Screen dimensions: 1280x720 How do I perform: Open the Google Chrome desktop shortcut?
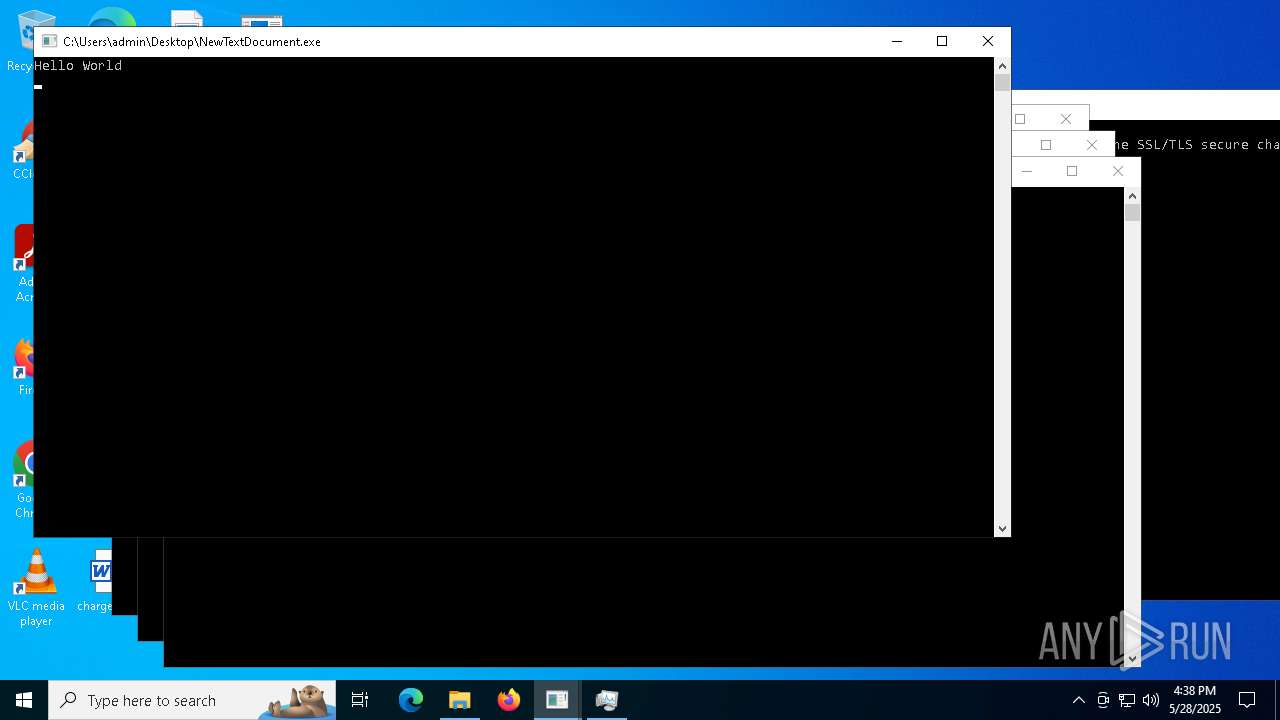click(22, 480)
